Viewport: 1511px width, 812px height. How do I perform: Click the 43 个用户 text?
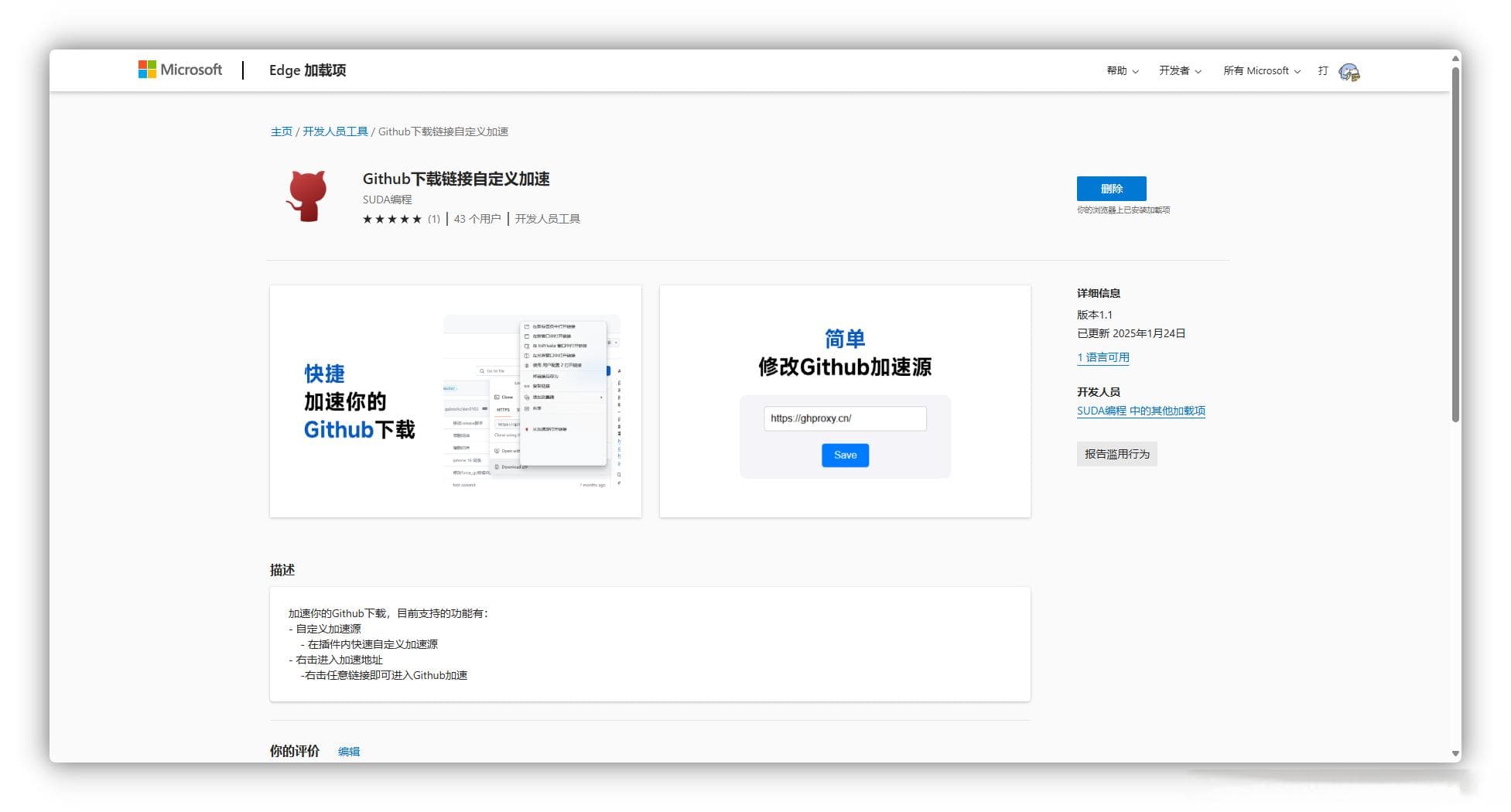(477, 219)
